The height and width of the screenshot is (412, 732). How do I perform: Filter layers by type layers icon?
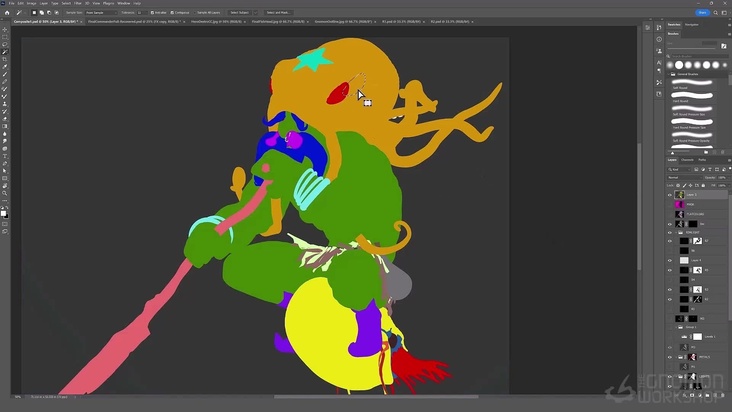coord(710,169)
